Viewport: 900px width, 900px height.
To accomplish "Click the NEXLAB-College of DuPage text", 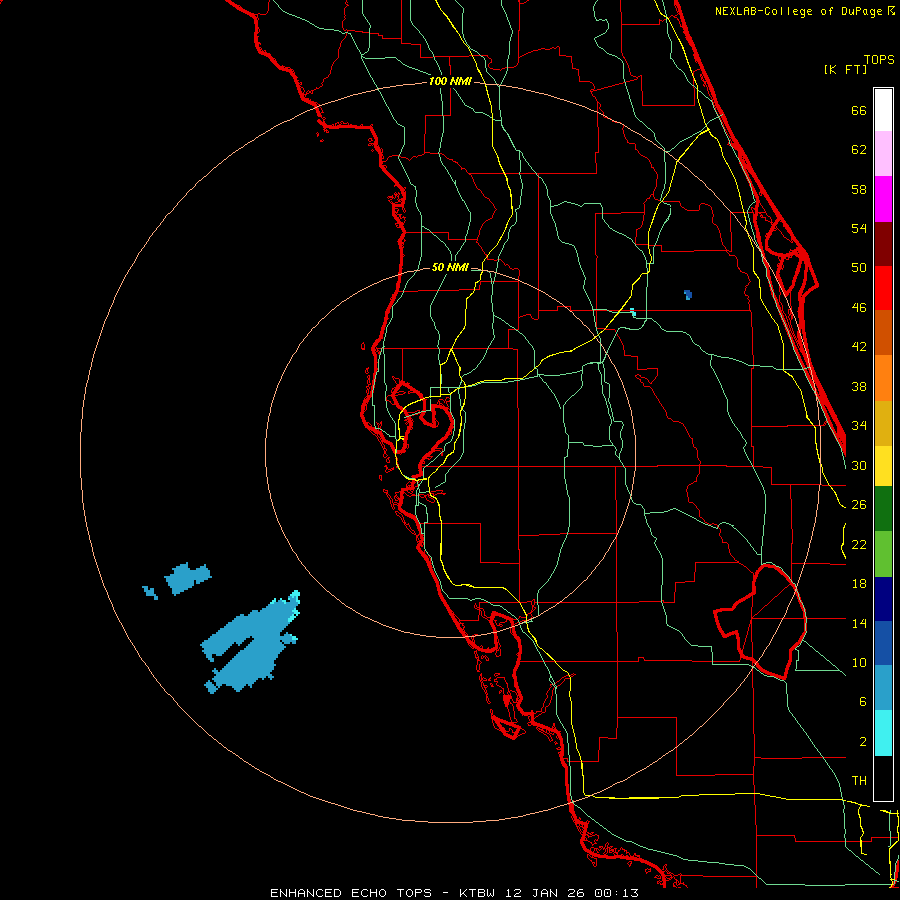I will pos(800,11).
